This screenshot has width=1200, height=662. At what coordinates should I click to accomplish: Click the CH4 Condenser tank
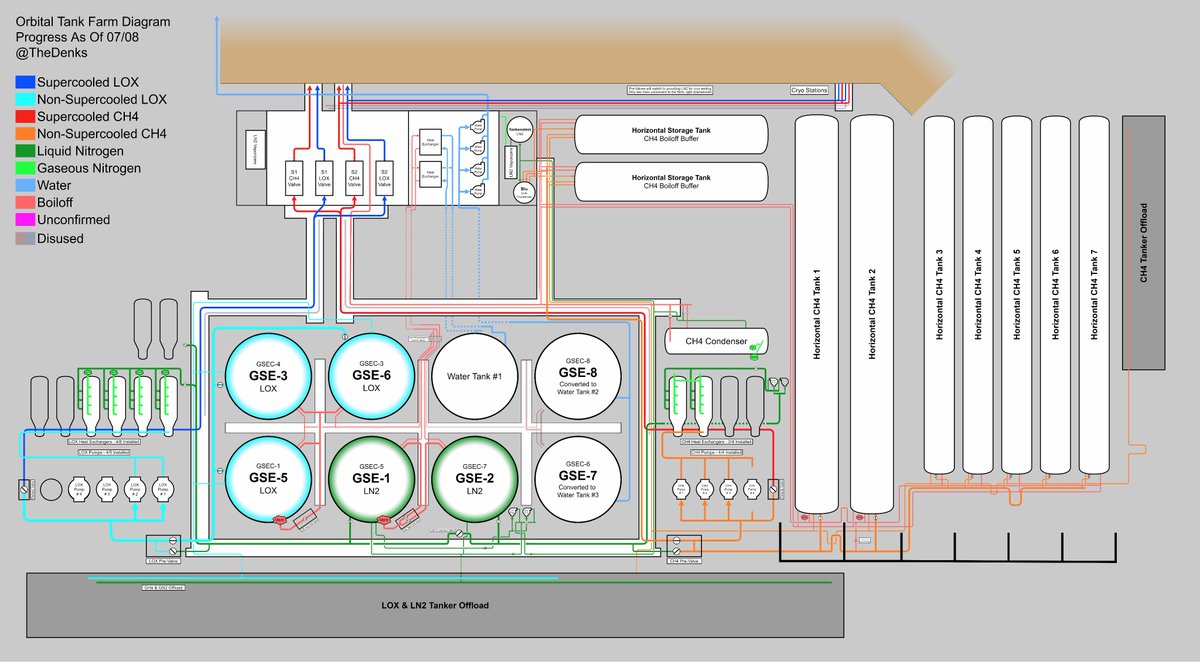[x=716, y=341]
